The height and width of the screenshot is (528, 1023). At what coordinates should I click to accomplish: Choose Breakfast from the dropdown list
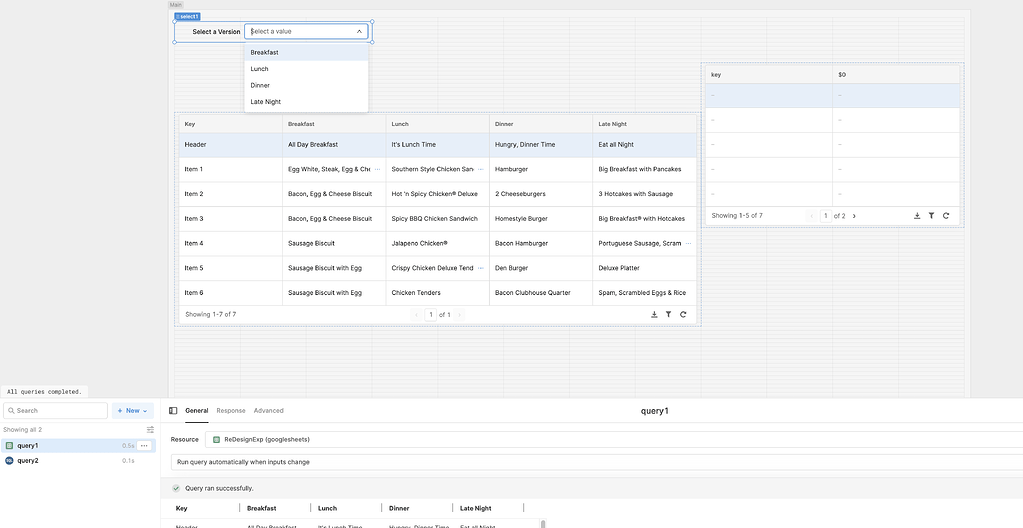click(x=306, y=52)
